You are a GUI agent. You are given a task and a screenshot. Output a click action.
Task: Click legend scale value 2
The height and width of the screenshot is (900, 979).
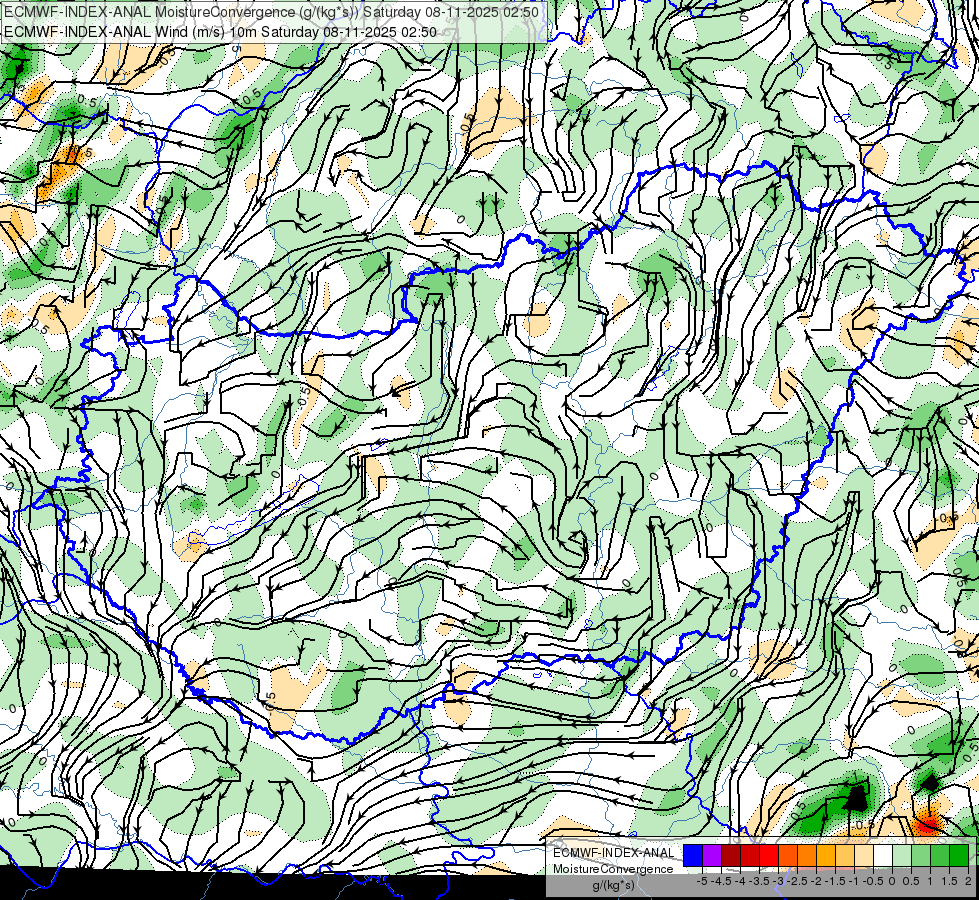point(968,881)
